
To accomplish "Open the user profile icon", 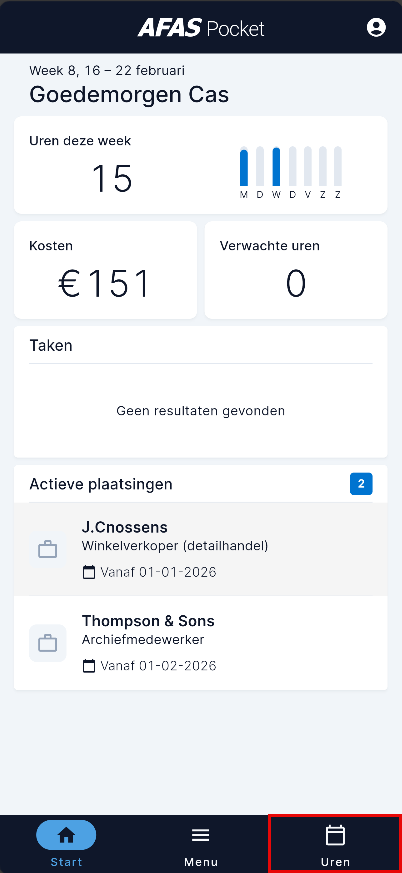I will tap(376, 27).
